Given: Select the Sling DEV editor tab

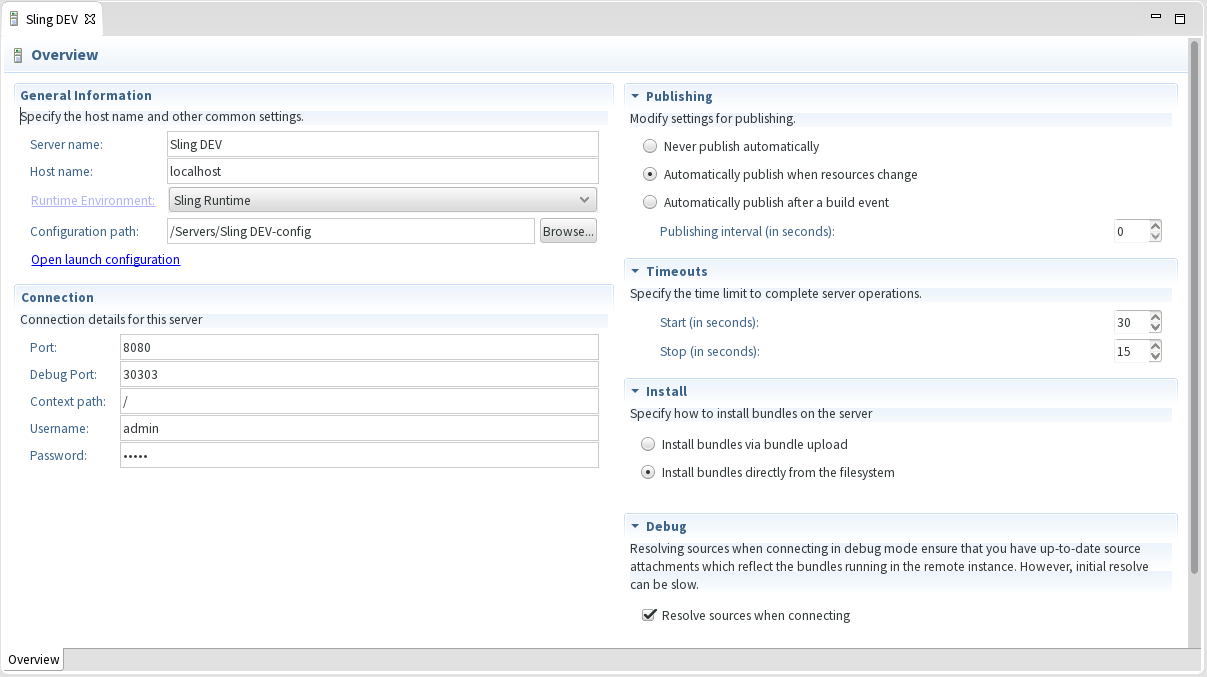Looking at the screenshot, I should click(51, 19).
